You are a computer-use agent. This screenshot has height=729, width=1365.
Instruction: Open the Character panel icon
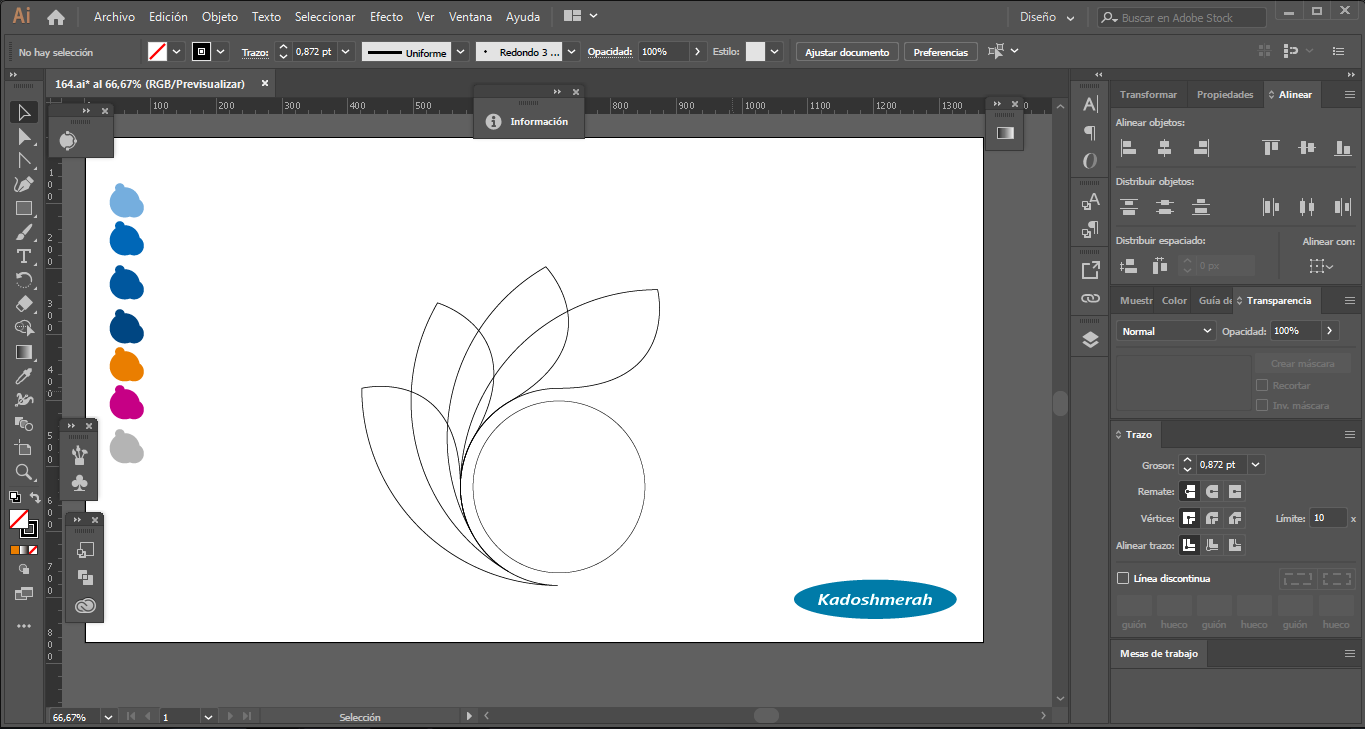(1090, 104)
